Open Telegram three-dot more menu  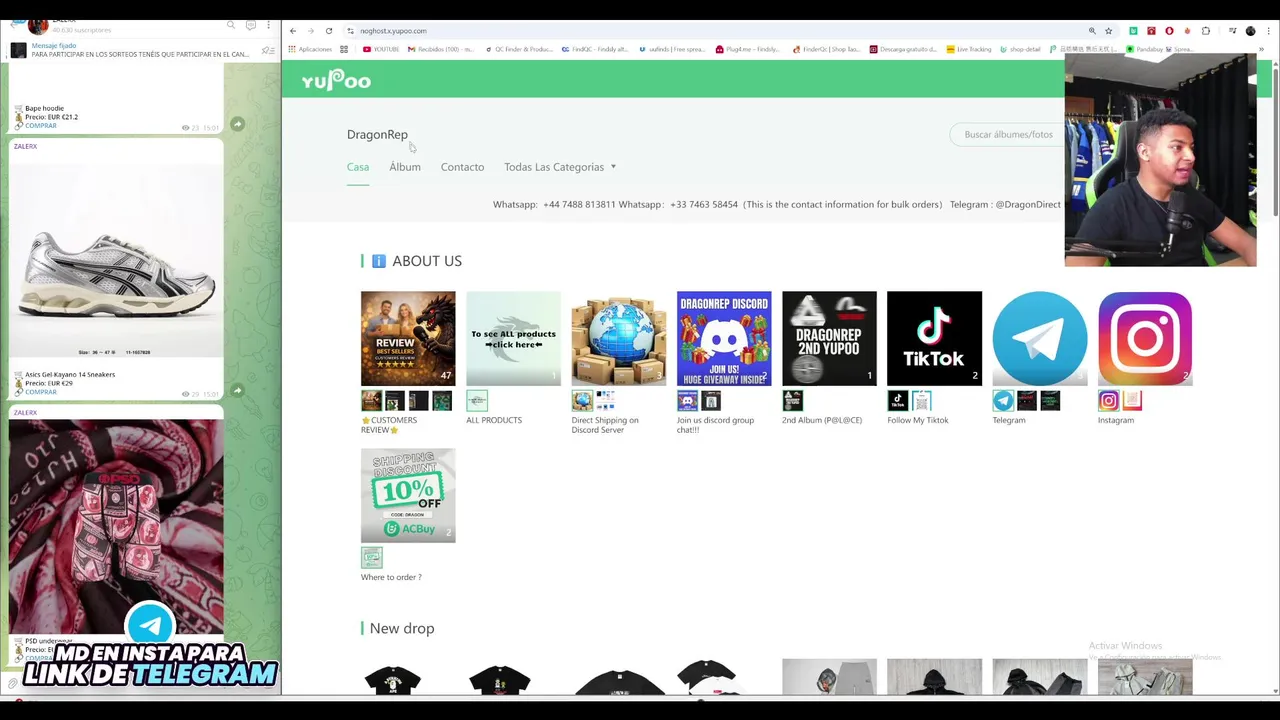(x=268, y=25)
